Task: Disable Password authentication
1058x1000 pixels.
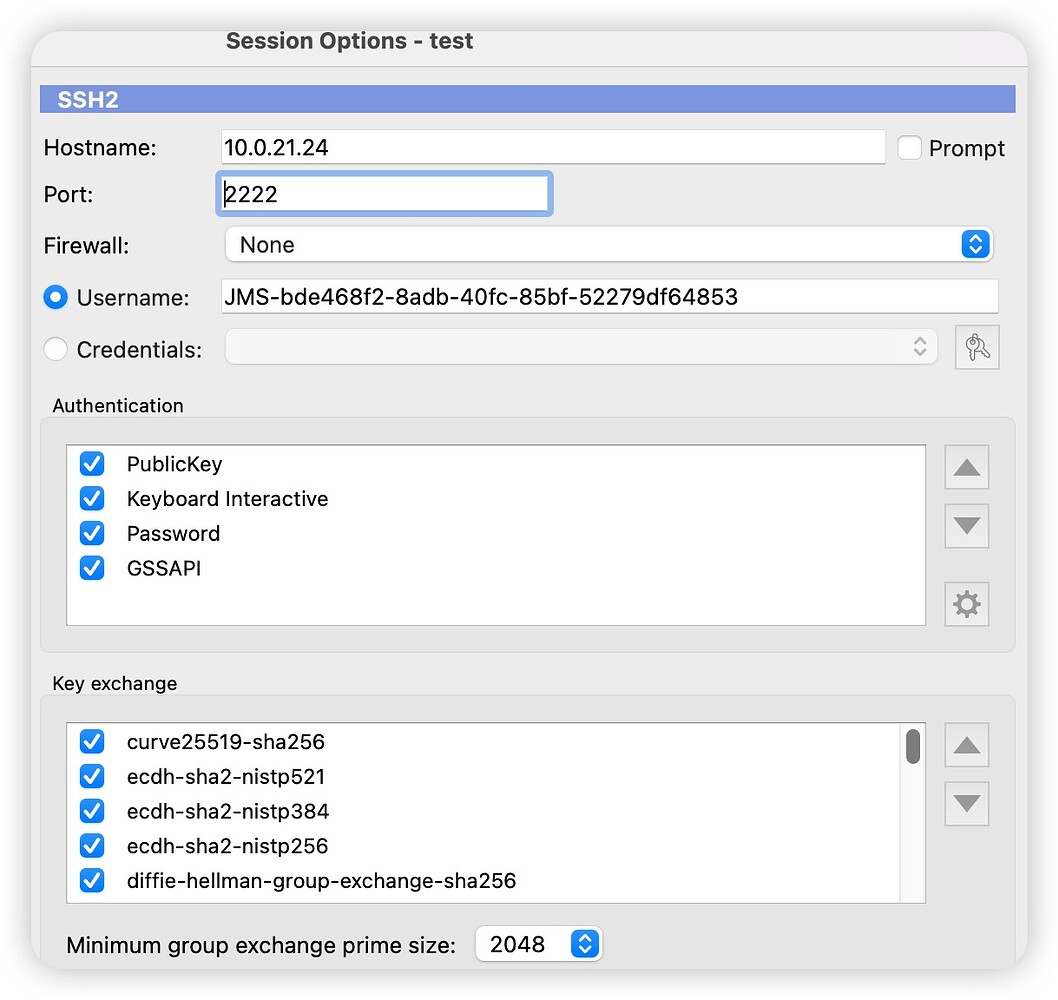Action: [92, 533]
